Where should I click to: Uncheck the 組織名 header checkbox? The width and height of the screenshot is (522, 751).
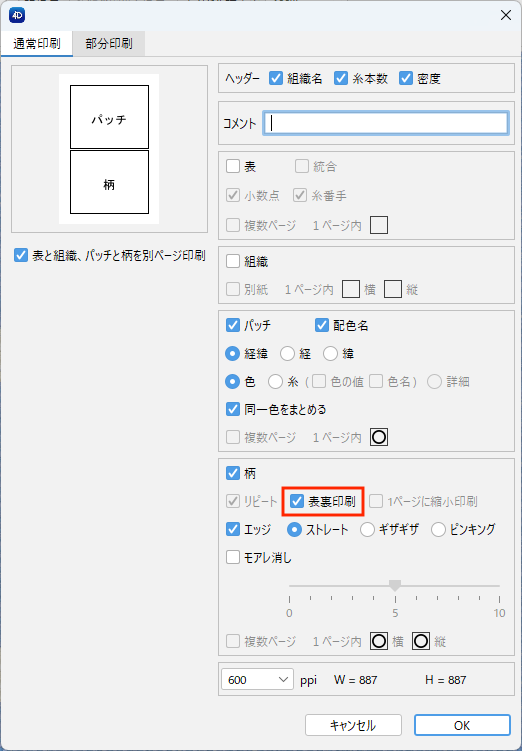click(x=276, y=78)
